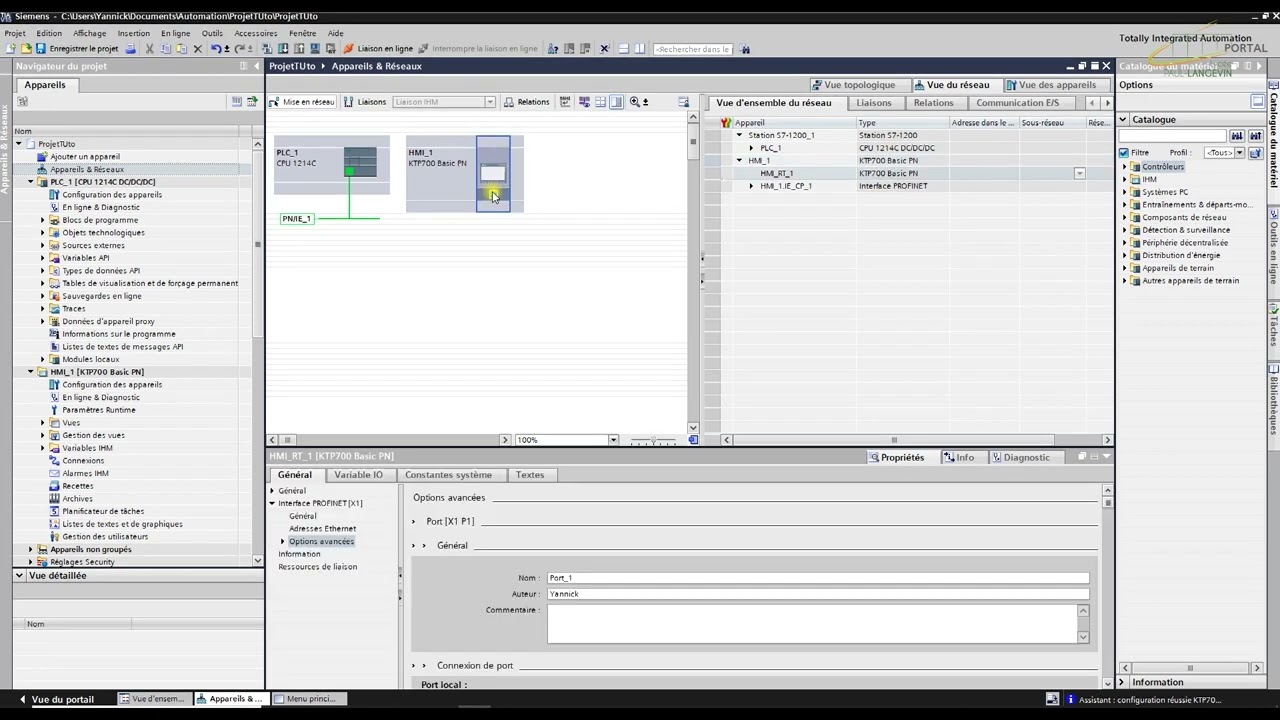Screen dimensions: 1280x720
Task: Expand Composants de réseau catalogue folder
Action: pyautogui.click(x=1124, y=217)
